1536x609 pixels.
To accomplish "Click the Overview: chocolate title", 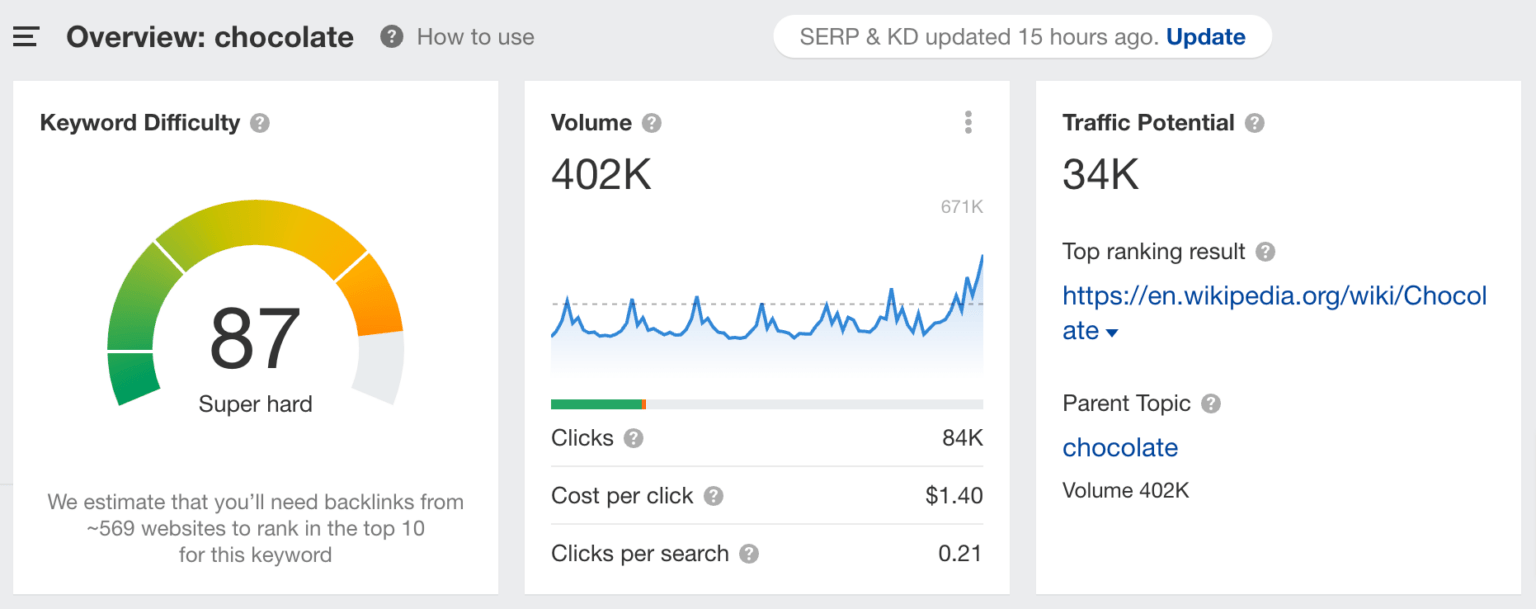I will tap(210, 36).
